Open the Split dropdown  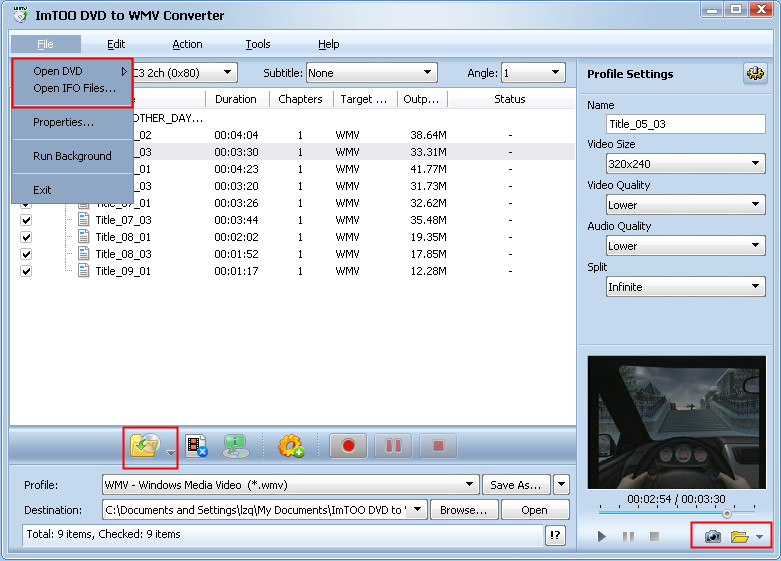tap(685, 286)
